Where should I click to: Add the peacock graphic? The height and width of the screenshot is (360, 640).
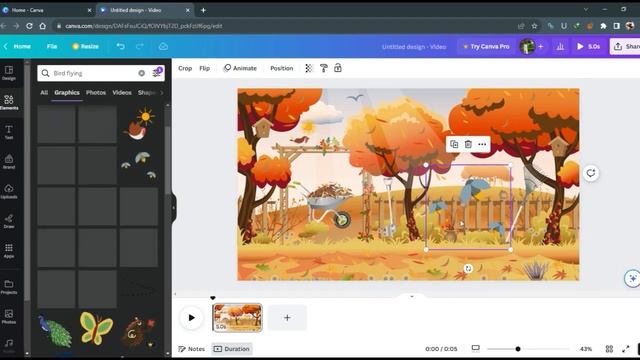pyautogui.click(x=56, y=331)
